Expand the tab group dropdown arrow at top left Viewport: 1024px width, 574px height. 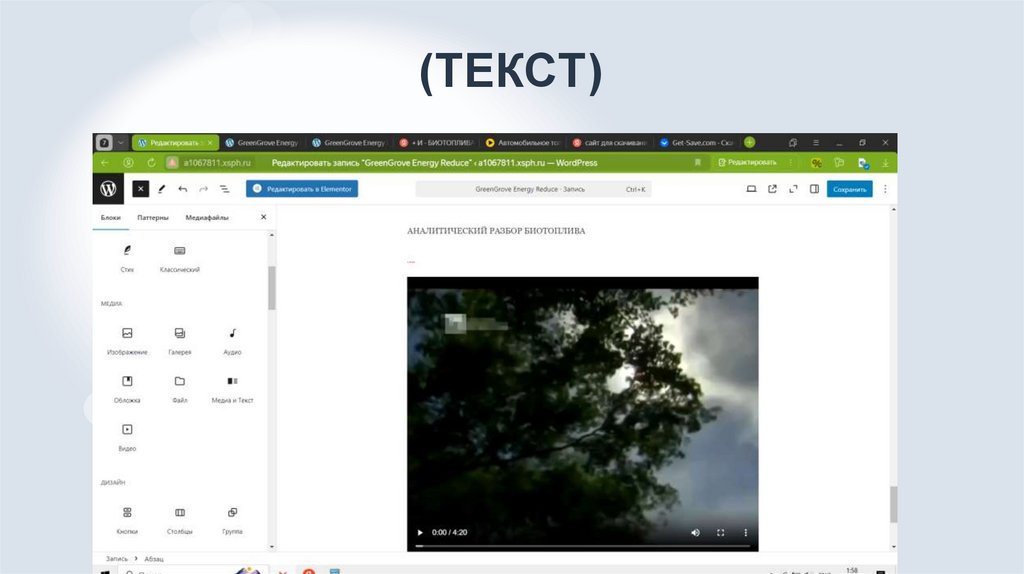pos(120,142)
